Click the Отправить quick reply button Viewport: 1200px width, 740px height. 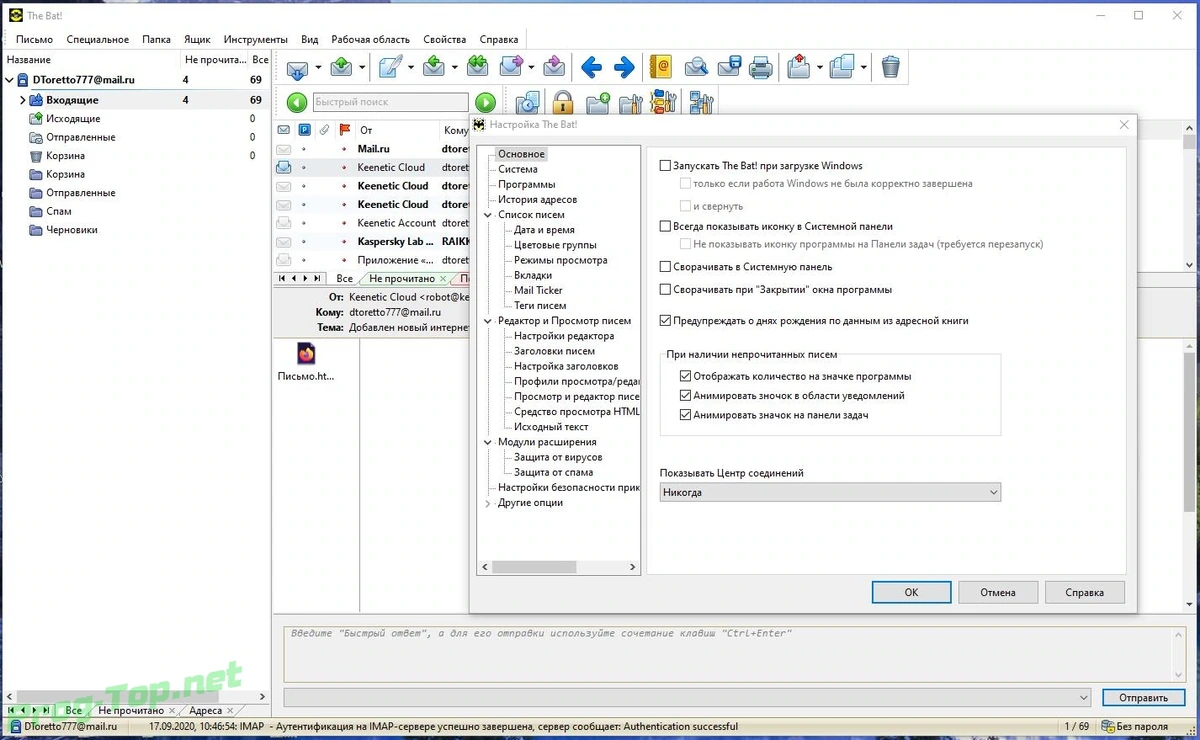coord(1143,698)
